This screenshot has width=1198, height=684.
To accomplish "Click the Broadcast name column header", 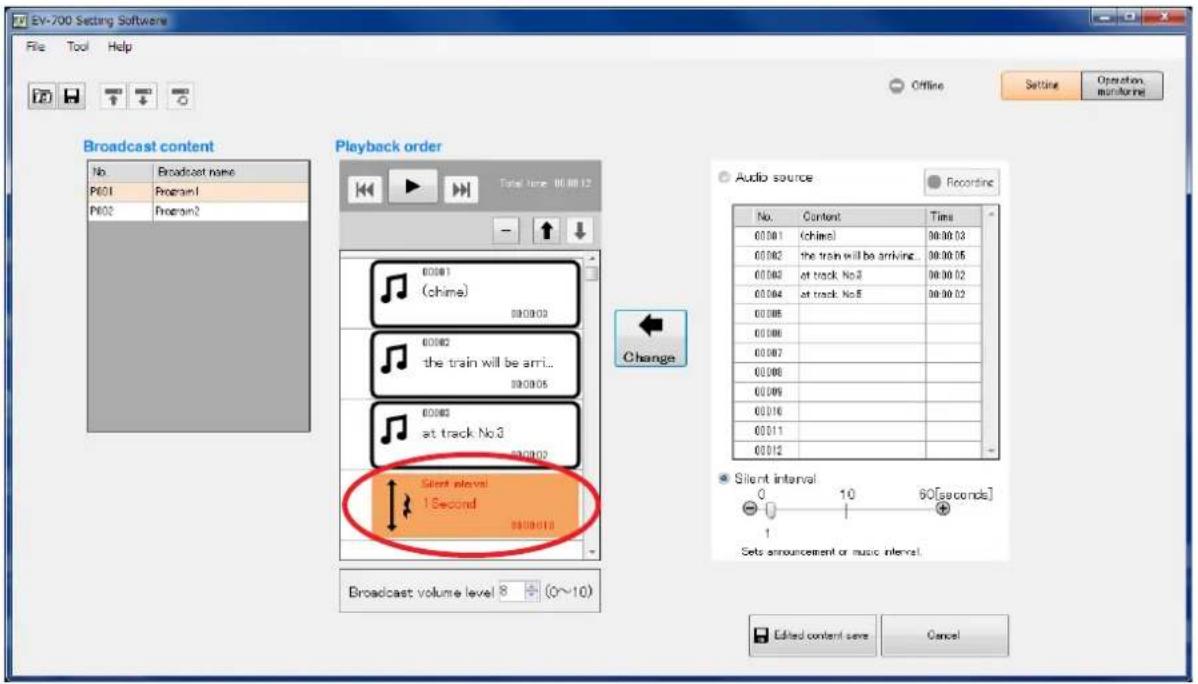I will pyautogui.click(x=231, y=172).
